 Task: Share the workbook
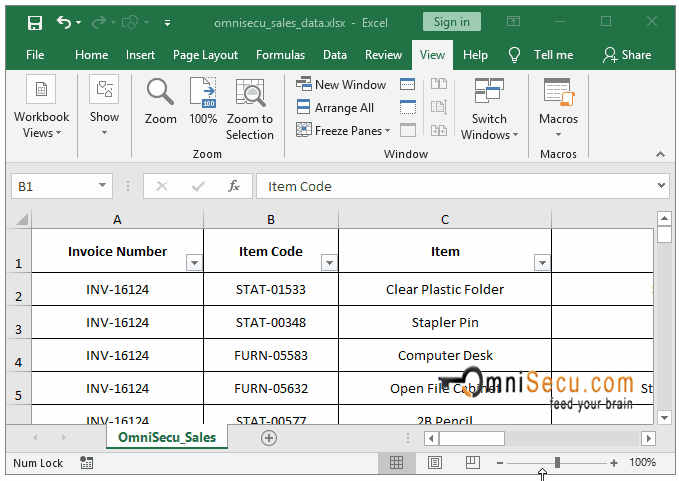point(627,55)
